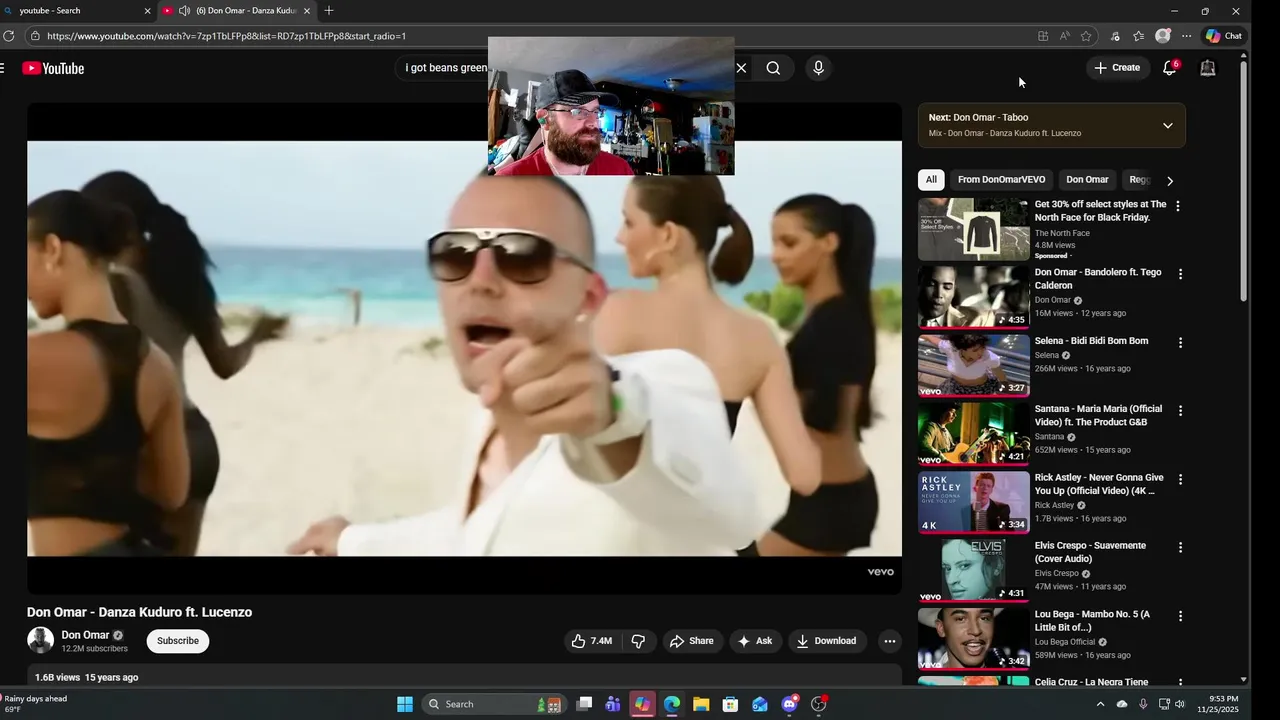Image resolution: width=1280 pixels, height=720 pixels.
Task: Open options for The North Face ad
Action: click(1177, 206)
